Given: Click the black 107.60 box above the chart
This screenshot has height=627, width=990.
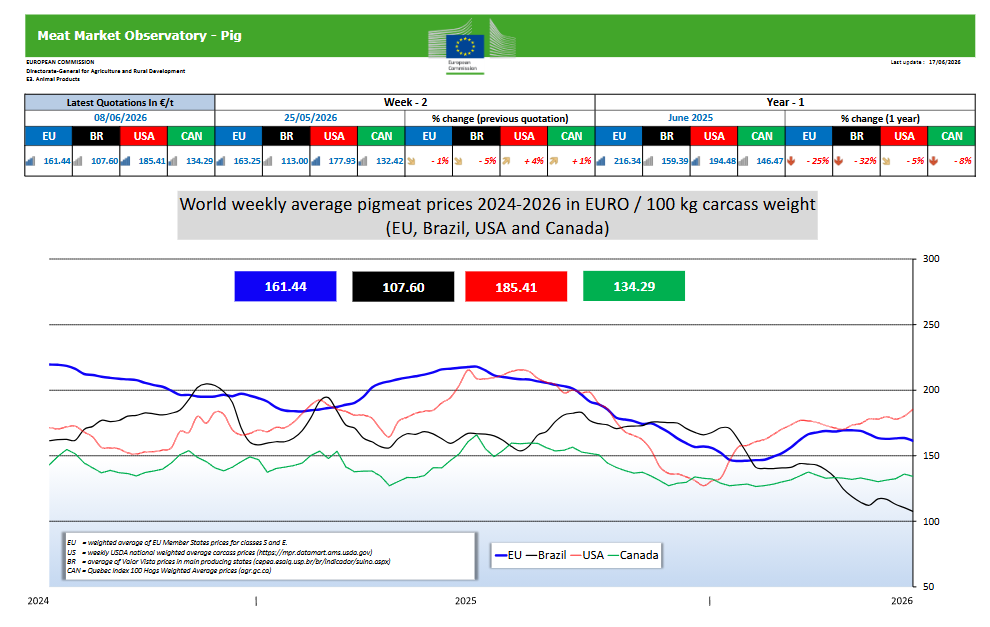Looking at the screenshot, I should click(403, 287).
